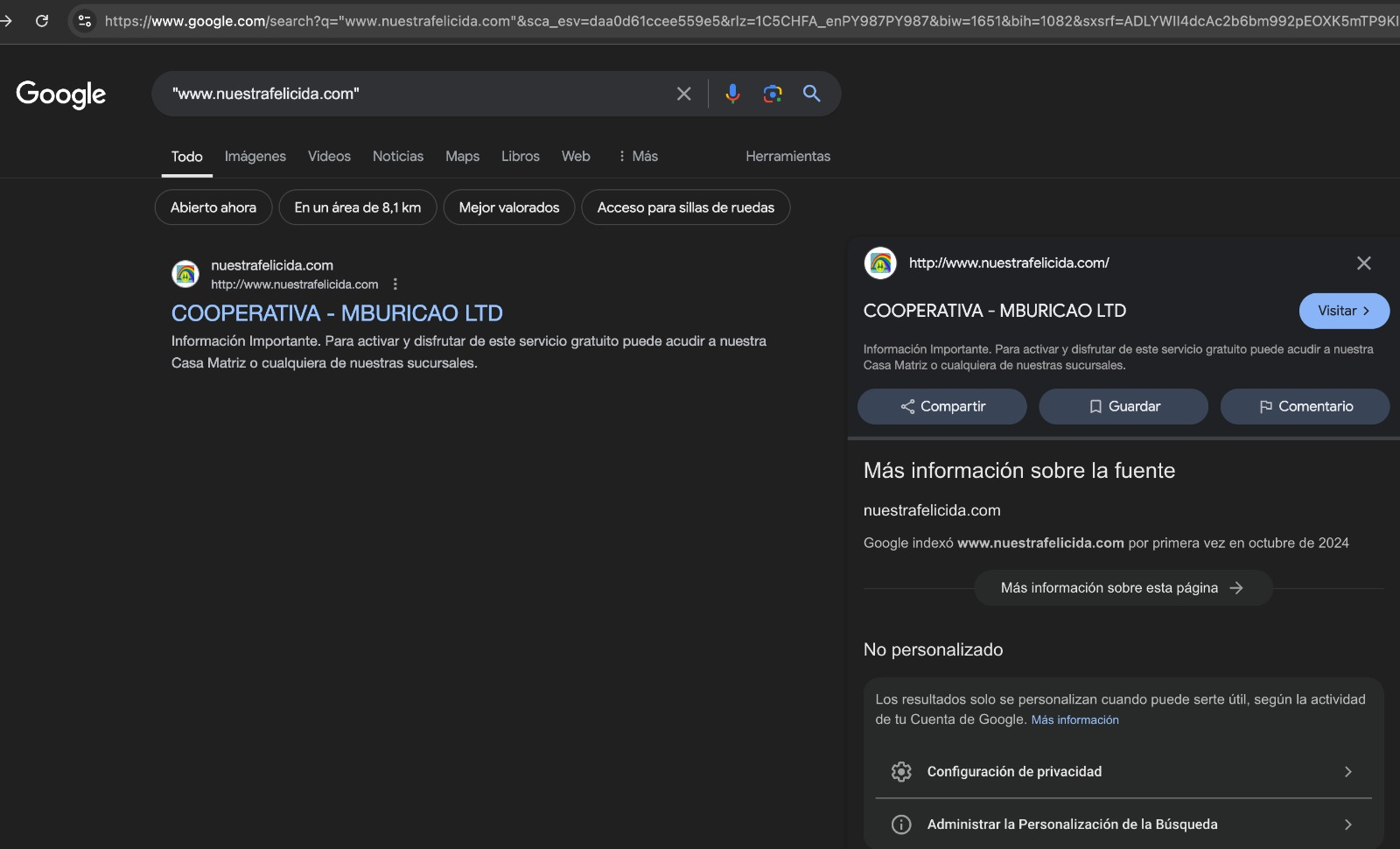Image resolution: width=1400 pixels, height=849 pixels.
Task: Open the result's three-dot options menu
Action: (x=395, y=284)
